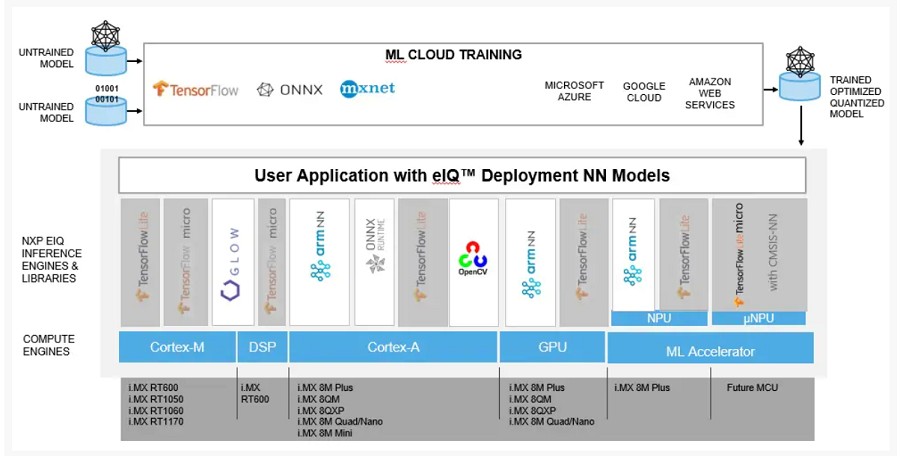Image resolution: width=900 pixels, height=456 pixels.
Task: Select i.MX RT600 under the Cortex-M column
Action: point(153,388)
